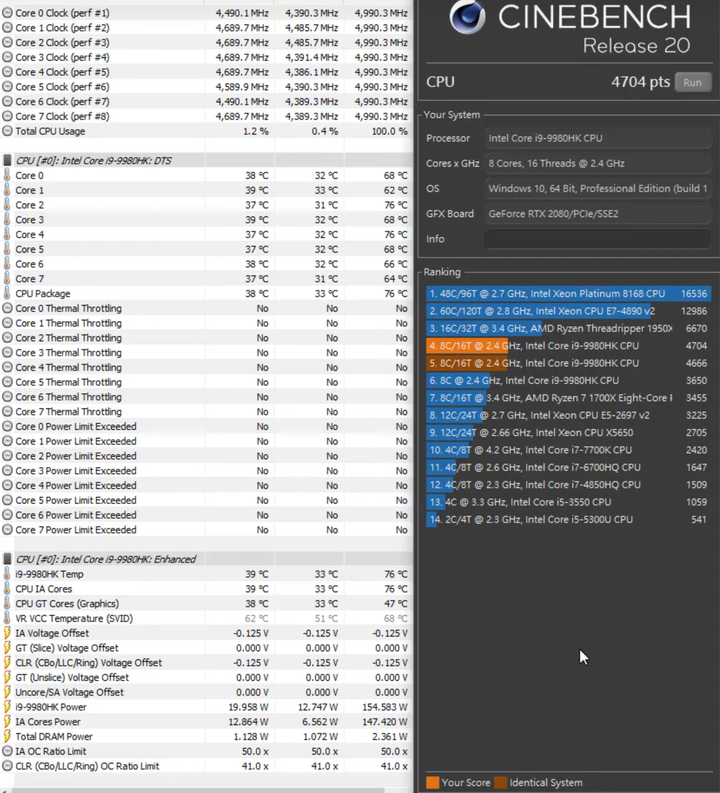This screenshot has height=793, width=720.
Task: Click the icon beside CLR OC Ratio Limit
Action: pos(7,766)
